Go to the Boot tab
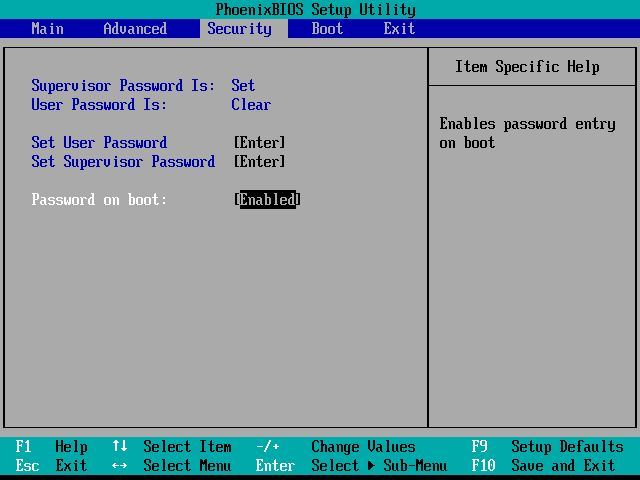The height and width of the screenshot is (480, 640). click(327, 29)
